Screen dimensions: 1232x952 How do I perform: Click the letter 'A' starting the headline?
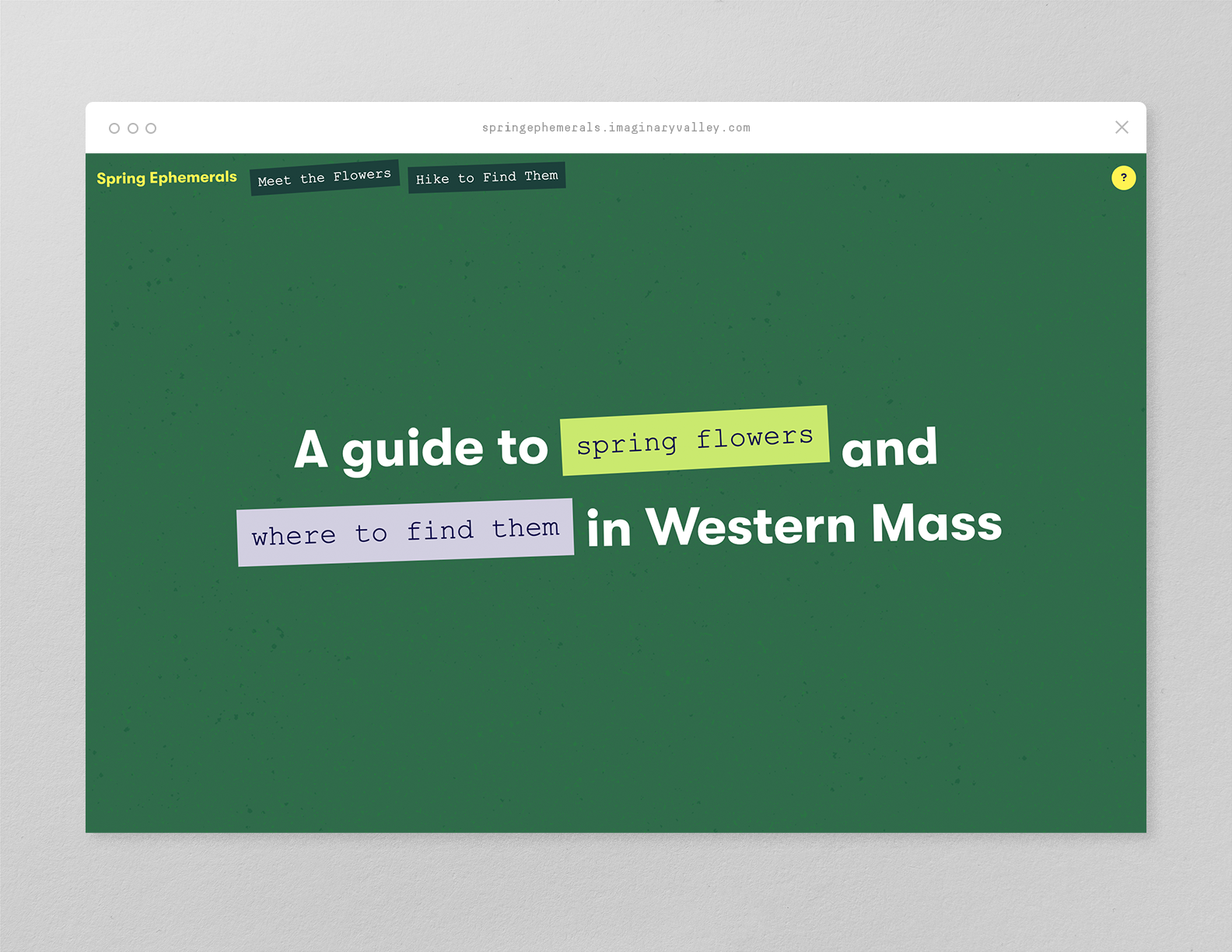pyautogui.click(x=310, y=450)
